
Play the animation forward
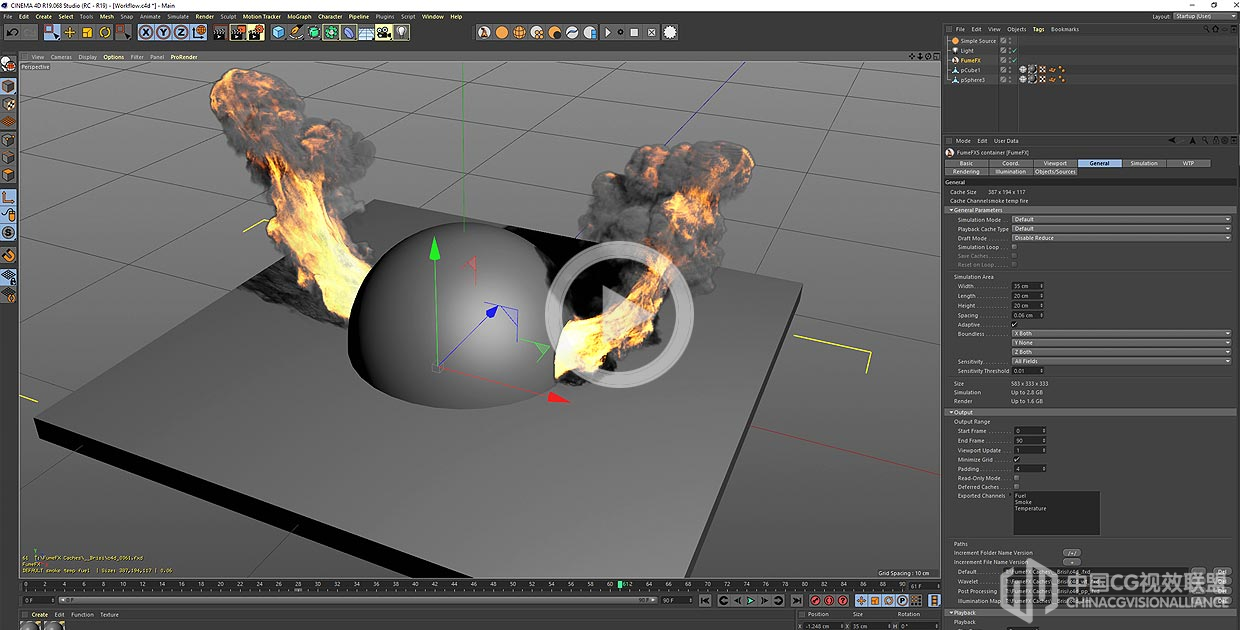click(751, 601)
